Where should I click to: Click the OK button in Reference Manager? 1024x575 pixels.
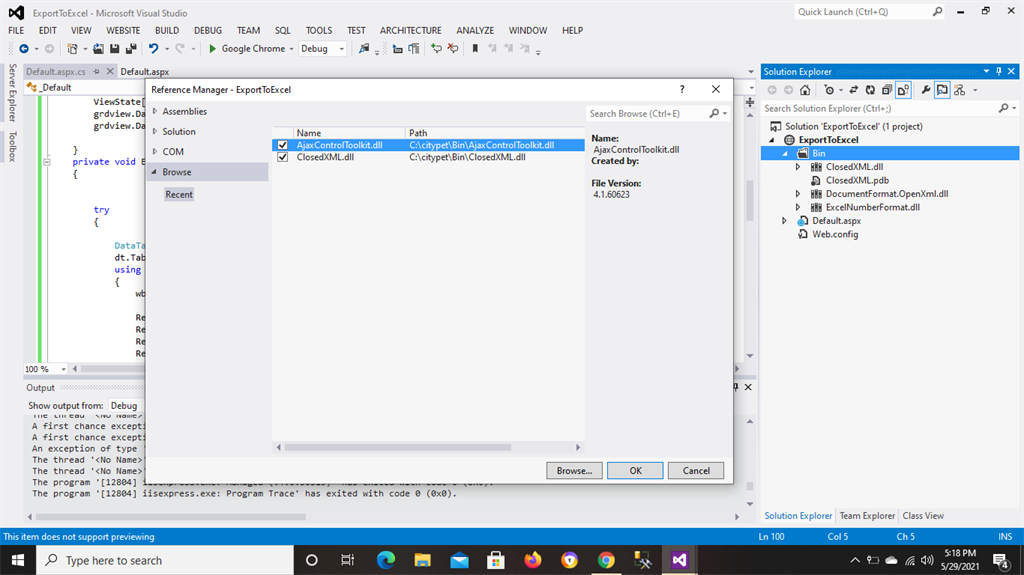635,470
